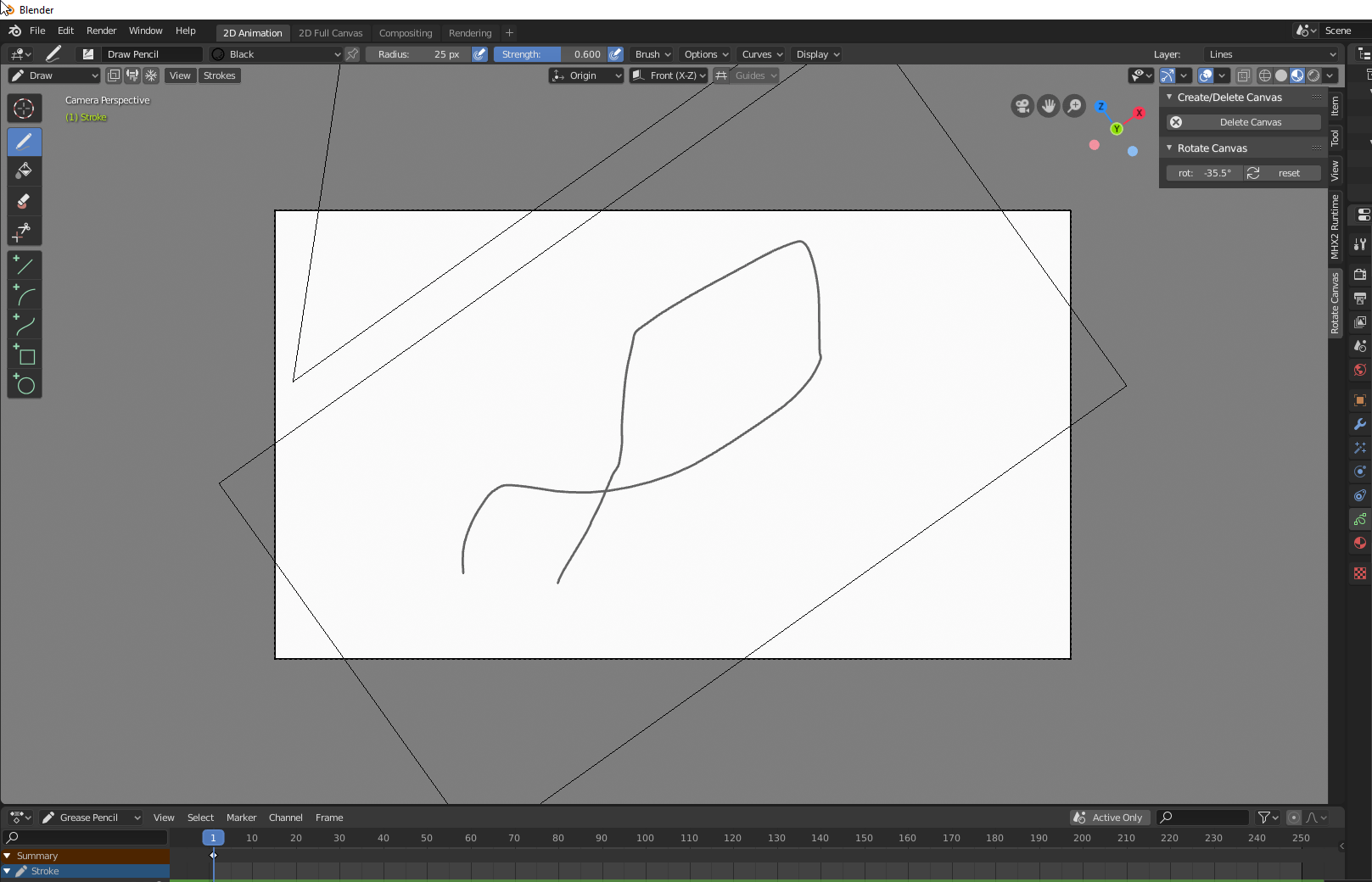The image size is (1372, 882).
Task: Select the Fill bucket tool
Action: click(x=24, y=171)
